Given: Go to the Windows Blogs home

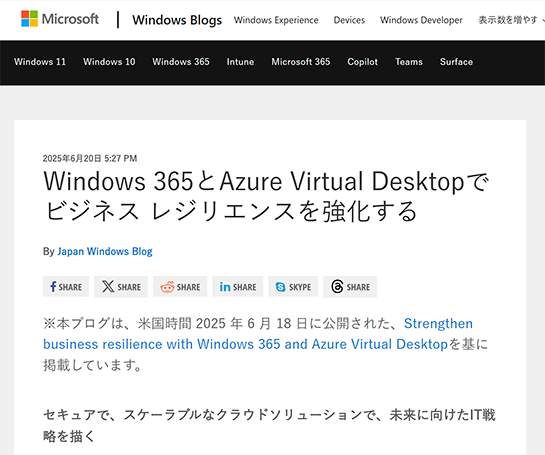Looking at the screenshot, I should pyautogui.click(x=177, y=20).
